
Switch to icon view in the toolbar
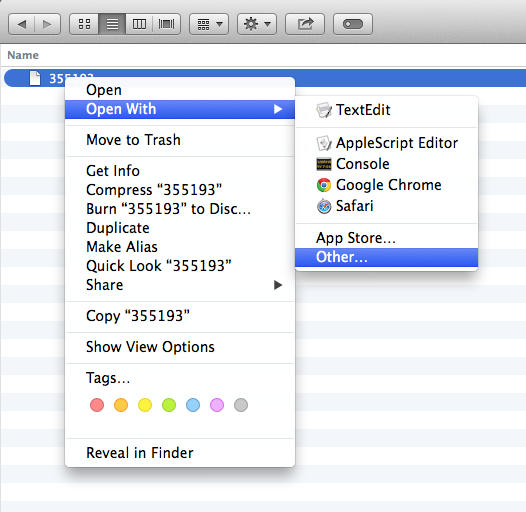point(84,24)
